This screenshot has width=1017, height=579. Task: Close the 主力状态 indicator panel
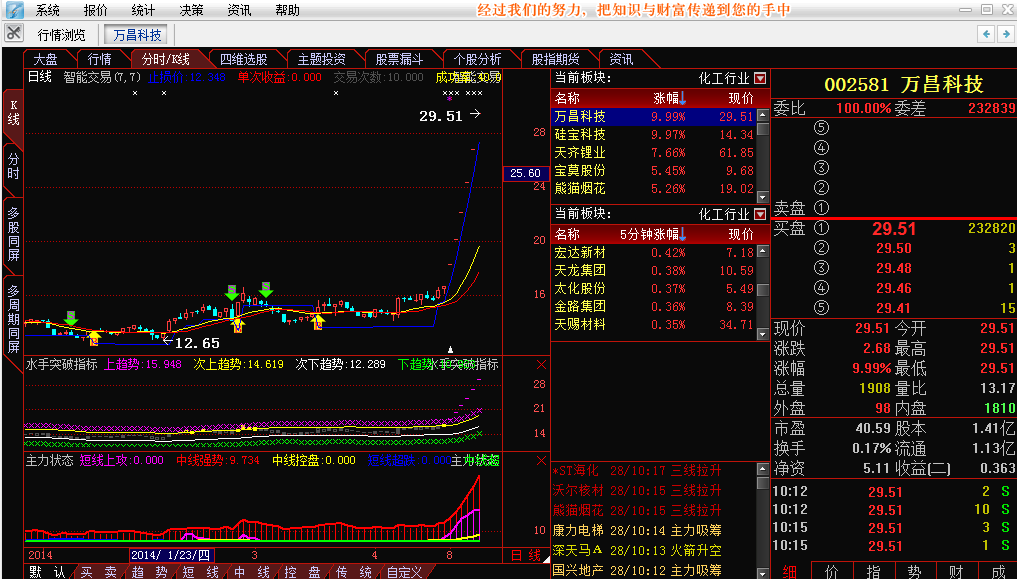pos(541,461)
